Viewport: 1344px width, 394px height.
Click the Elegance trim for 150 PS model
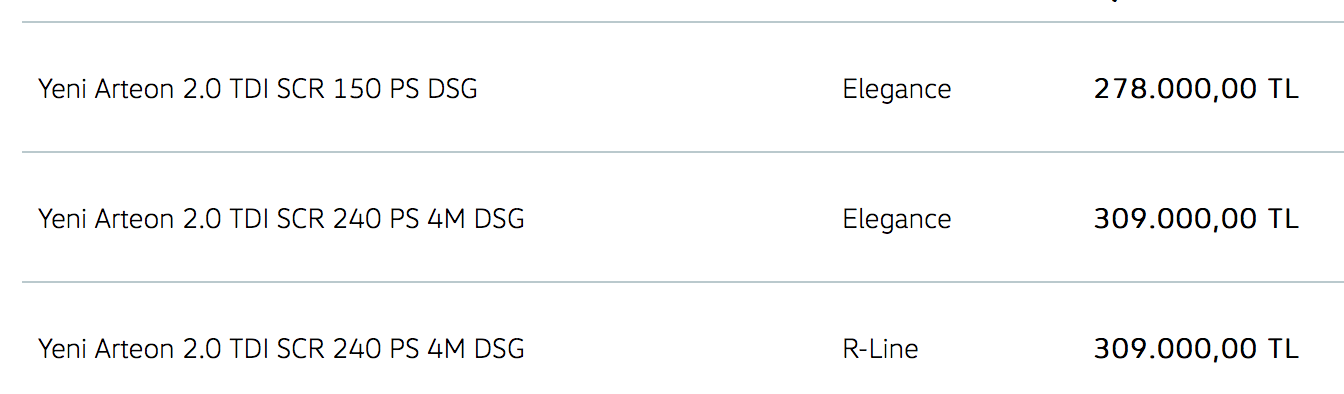pos(897,90)
